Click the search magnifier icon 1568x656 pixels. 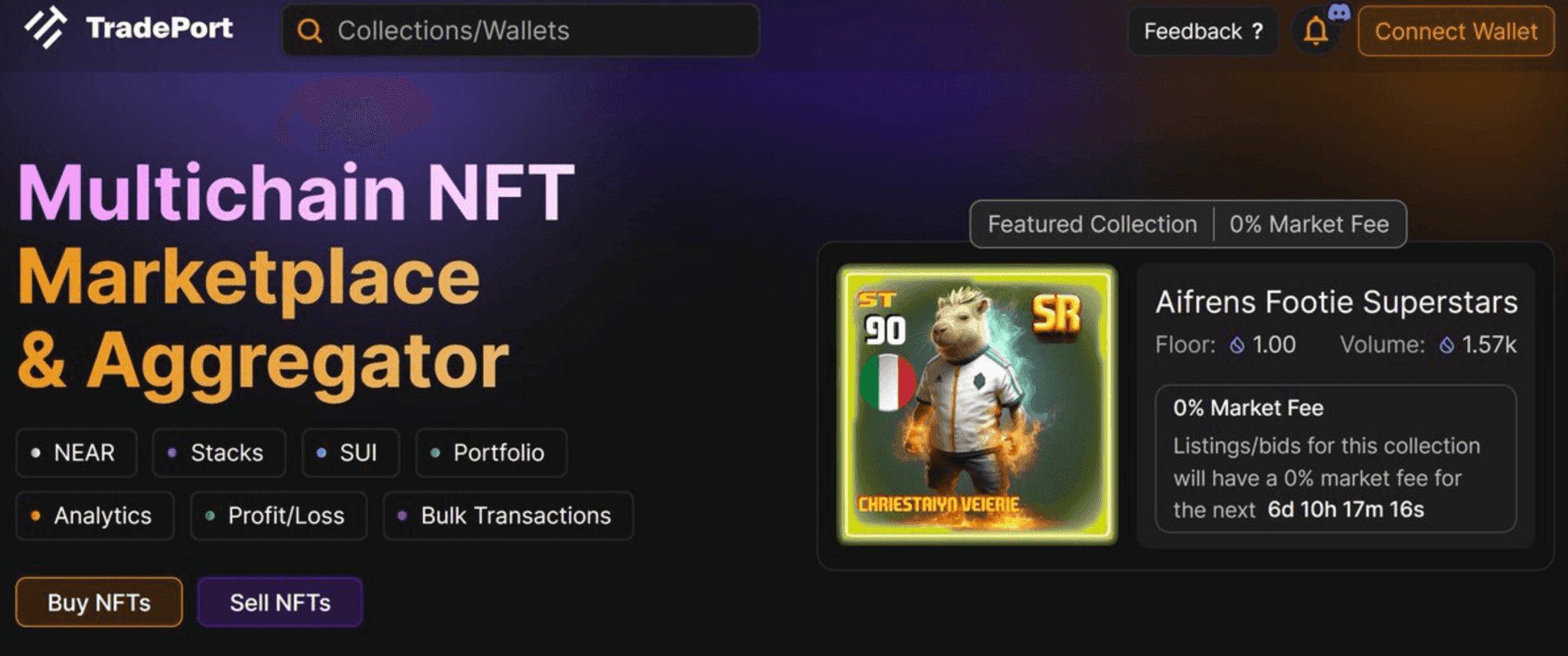coord(309,31)
